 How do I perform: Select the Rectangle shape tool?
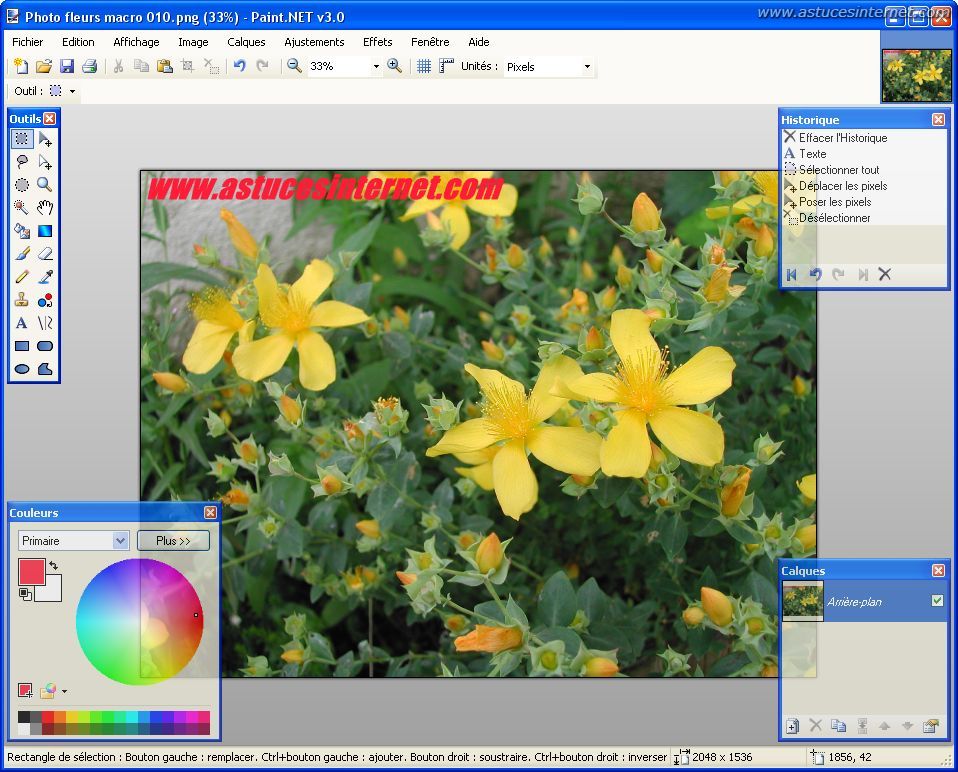(x=21, y=346)
